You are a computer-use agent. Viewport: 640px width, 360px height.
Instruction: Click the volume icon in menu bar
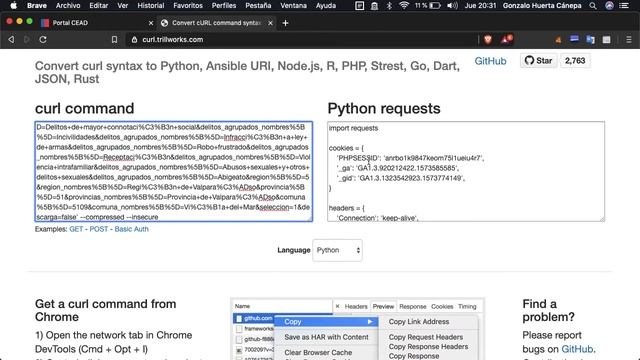tap(452, 6)
